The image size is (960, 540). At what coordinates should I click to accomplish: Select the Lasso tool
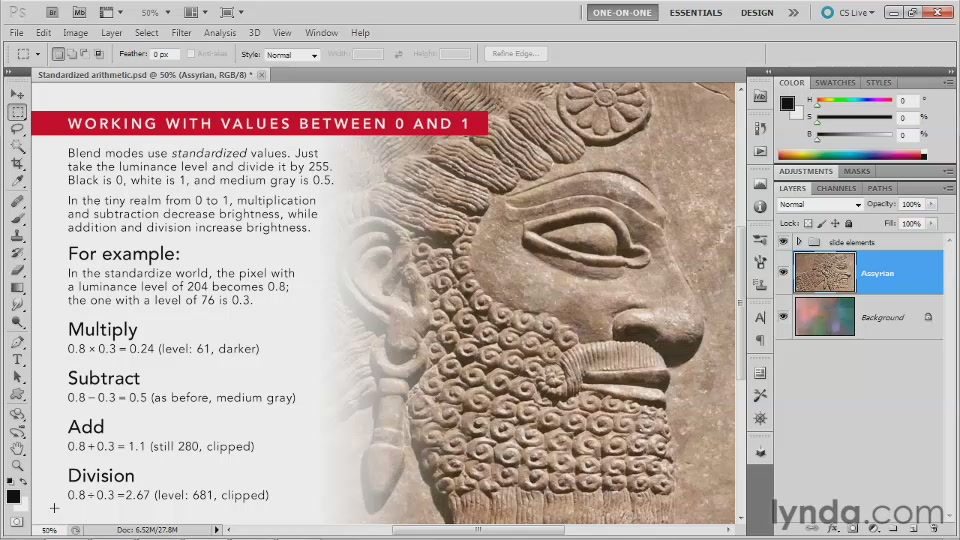coord(17,129)
